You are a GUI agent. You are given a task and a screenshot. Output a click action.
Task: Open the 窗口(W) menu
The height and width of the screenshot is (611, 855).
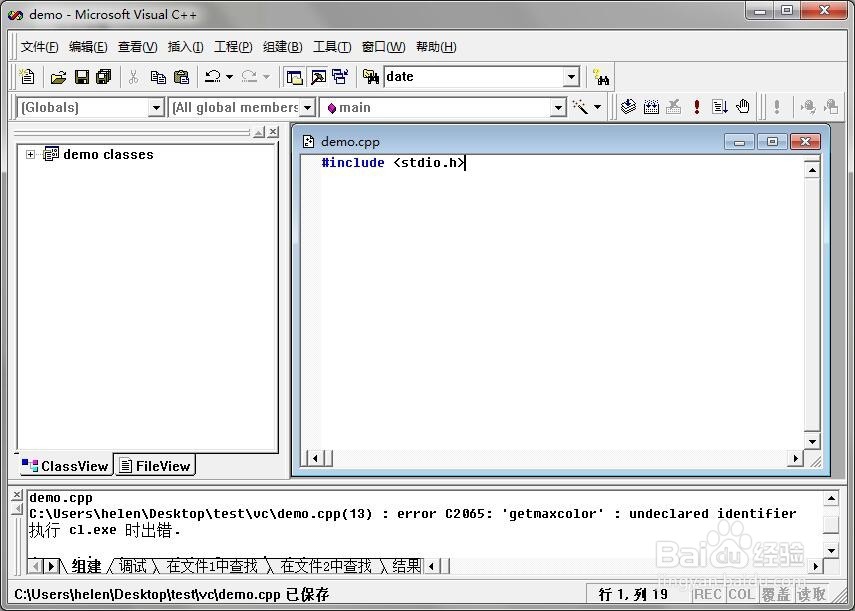(x=383, y=47)
